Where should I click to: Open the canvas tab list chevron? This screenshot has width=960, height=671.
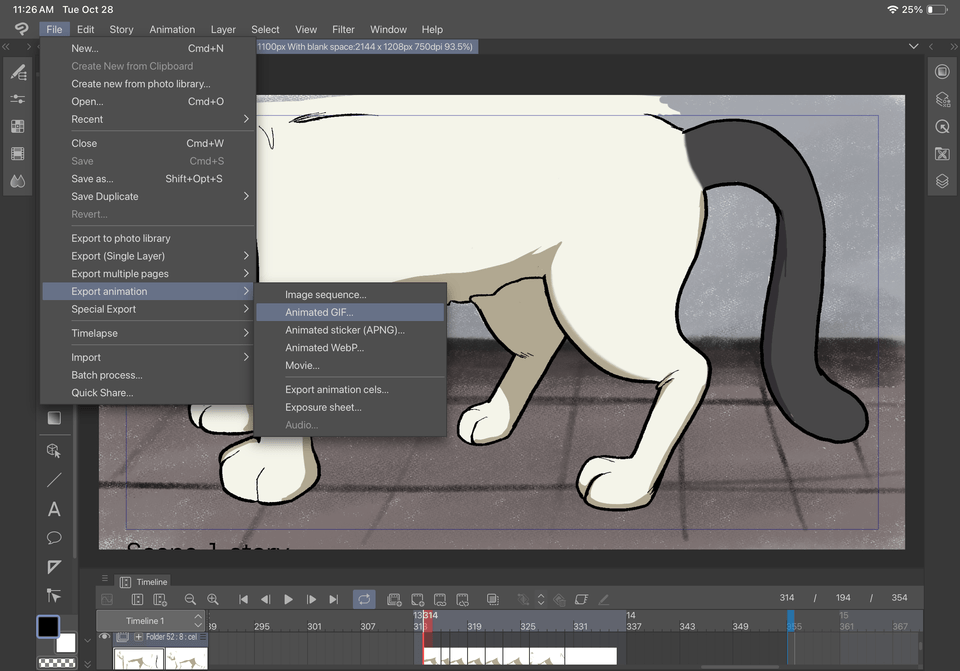tap(913, 47)
